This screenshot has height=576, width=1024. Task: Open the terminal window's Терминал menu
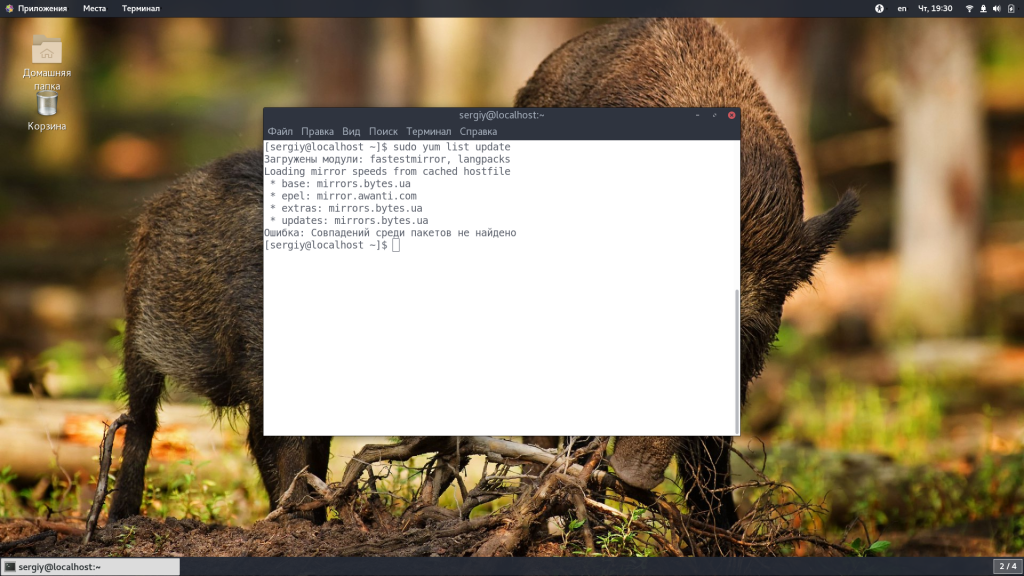428,131
